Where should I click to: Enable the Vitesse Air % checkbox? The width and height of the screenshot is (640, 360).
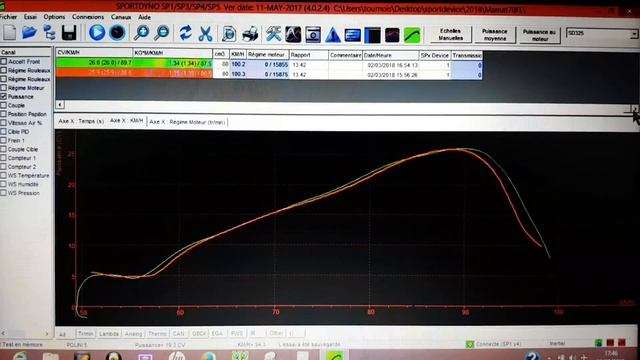(x=4, y=123)
